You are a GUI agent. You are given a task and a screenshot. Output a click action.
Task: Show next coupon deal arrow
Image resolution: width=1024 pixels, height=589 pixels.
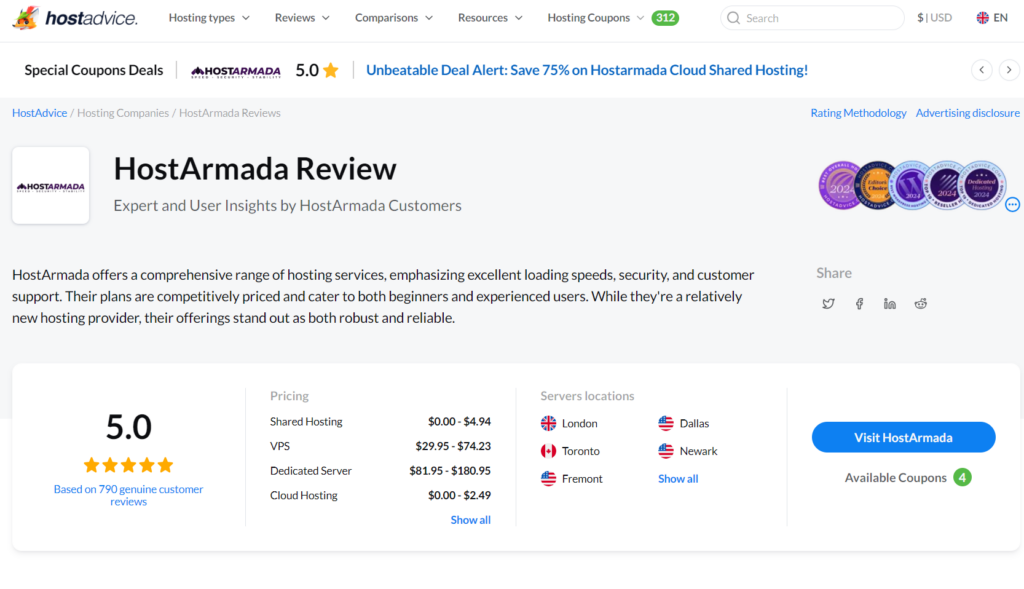1009,70
